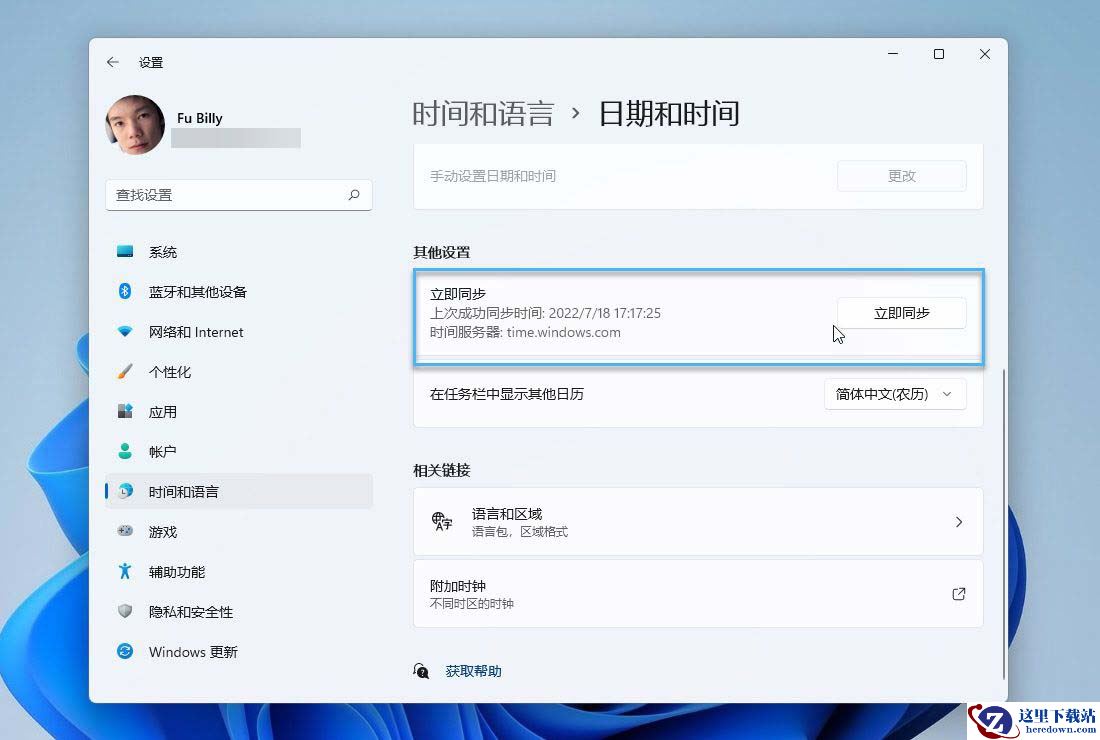The image size is (1100, 740).
Task: Open 简体中文(农历) calendar dropdown
Action: click(x=894, y=394)
